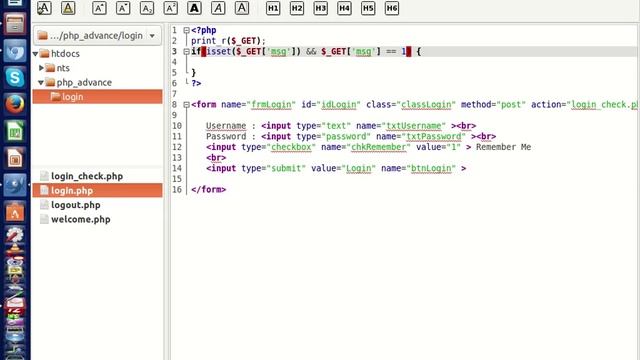Image resolution: width=640 pixels, height=360 pixels.
Task: Click the idLogin attribute value
Action: coord(339,104)
